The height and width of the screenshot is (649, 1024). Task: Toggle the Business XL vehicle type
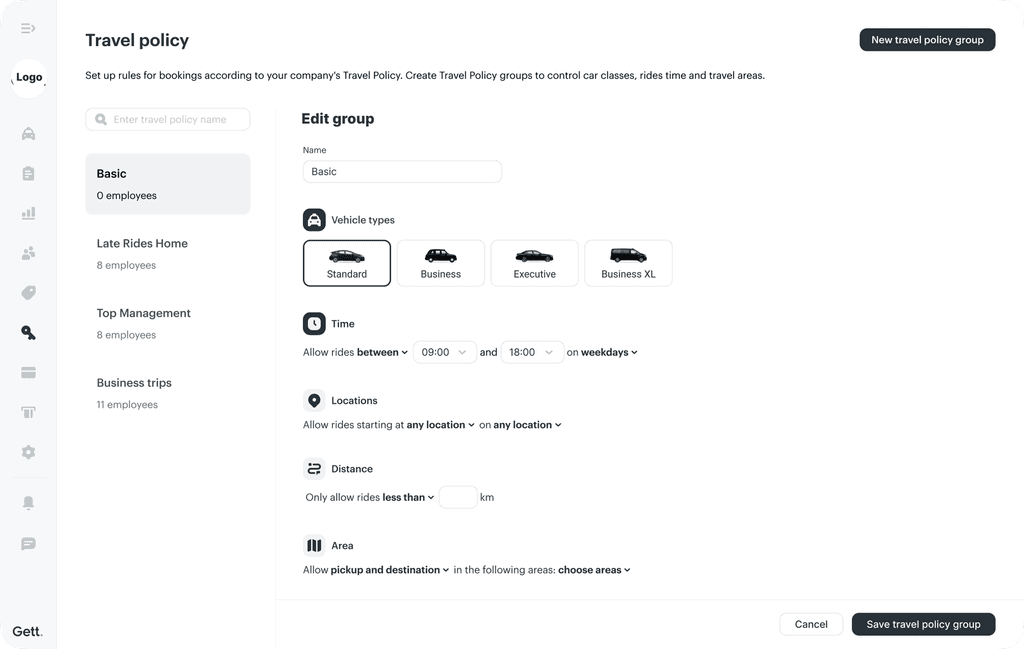[x=628, y=263]
